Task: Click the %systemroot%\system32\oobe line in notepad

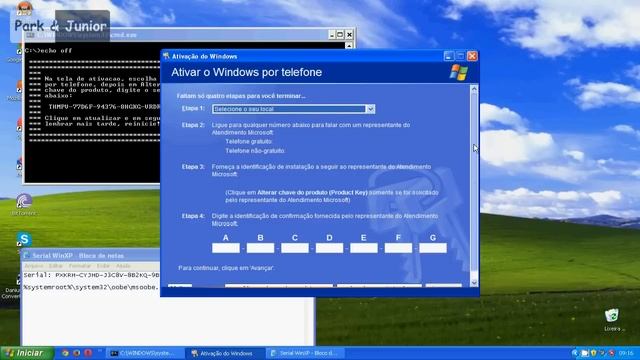Action: click(x=91, y=287)
